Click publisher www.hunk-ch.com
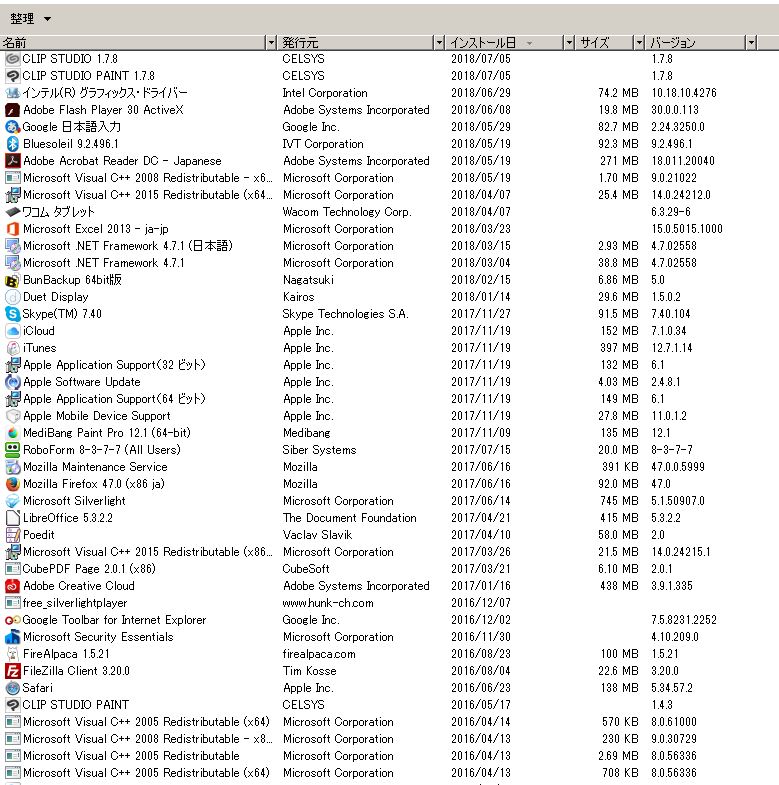Screen dimensions: 779x785 (x=328, y=603)
